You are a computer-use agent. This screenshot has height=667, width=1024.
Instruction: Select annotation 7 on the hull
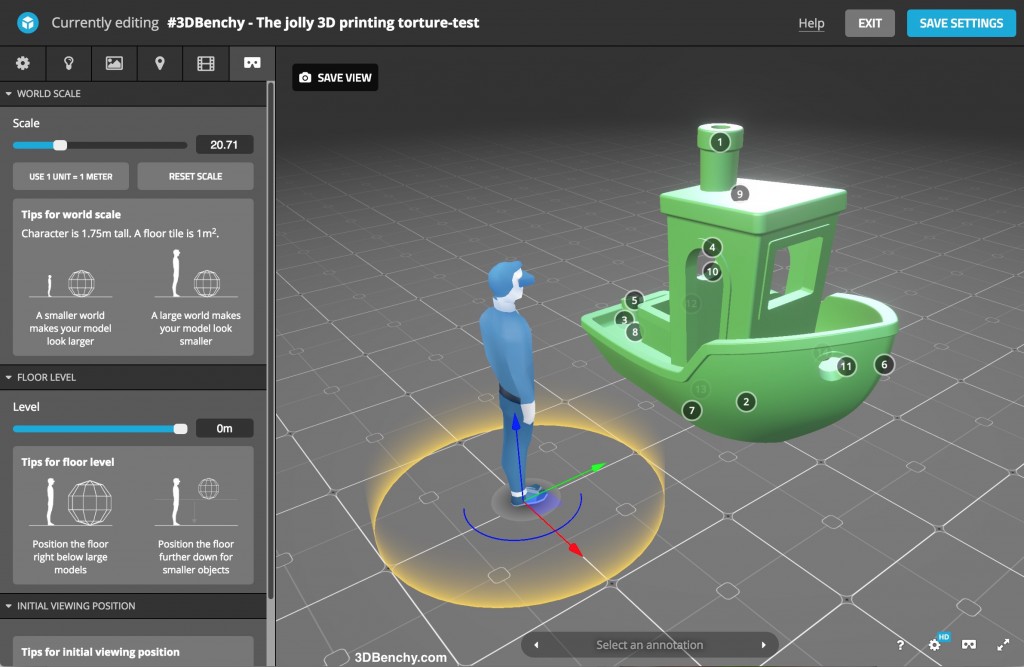click(x=692, y=410)
